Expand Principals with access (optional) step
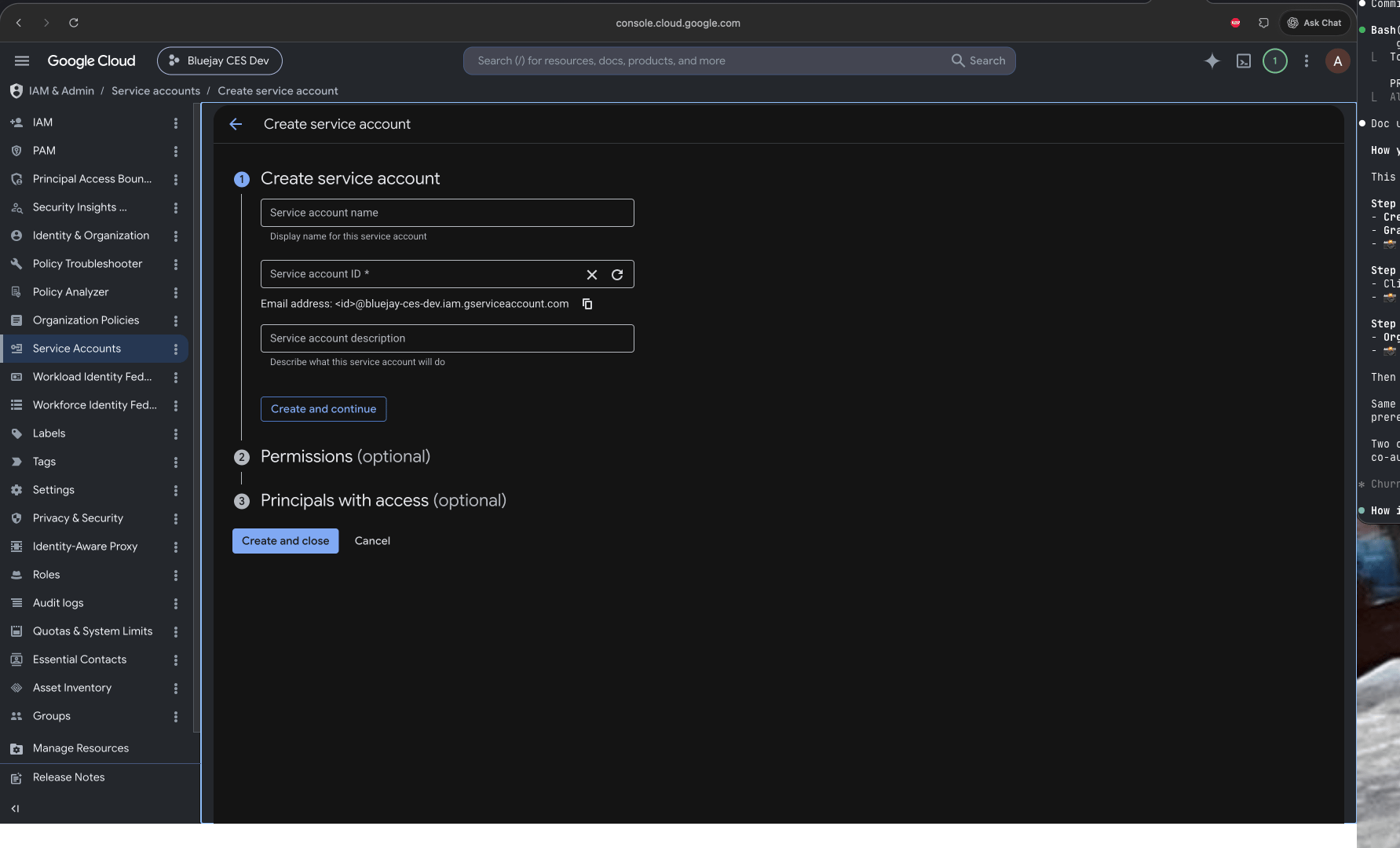 click(x=383, y=500)
